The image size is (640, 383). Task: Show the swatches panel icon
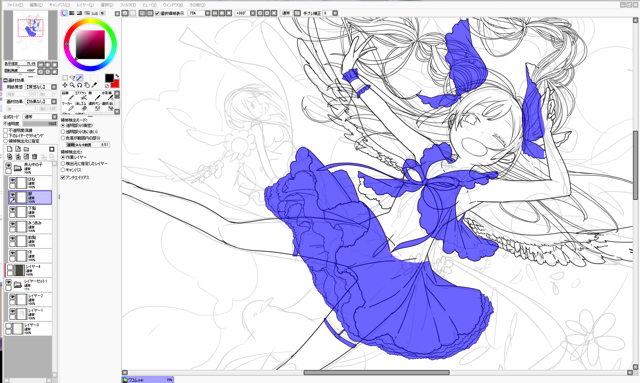pos(95,13)
